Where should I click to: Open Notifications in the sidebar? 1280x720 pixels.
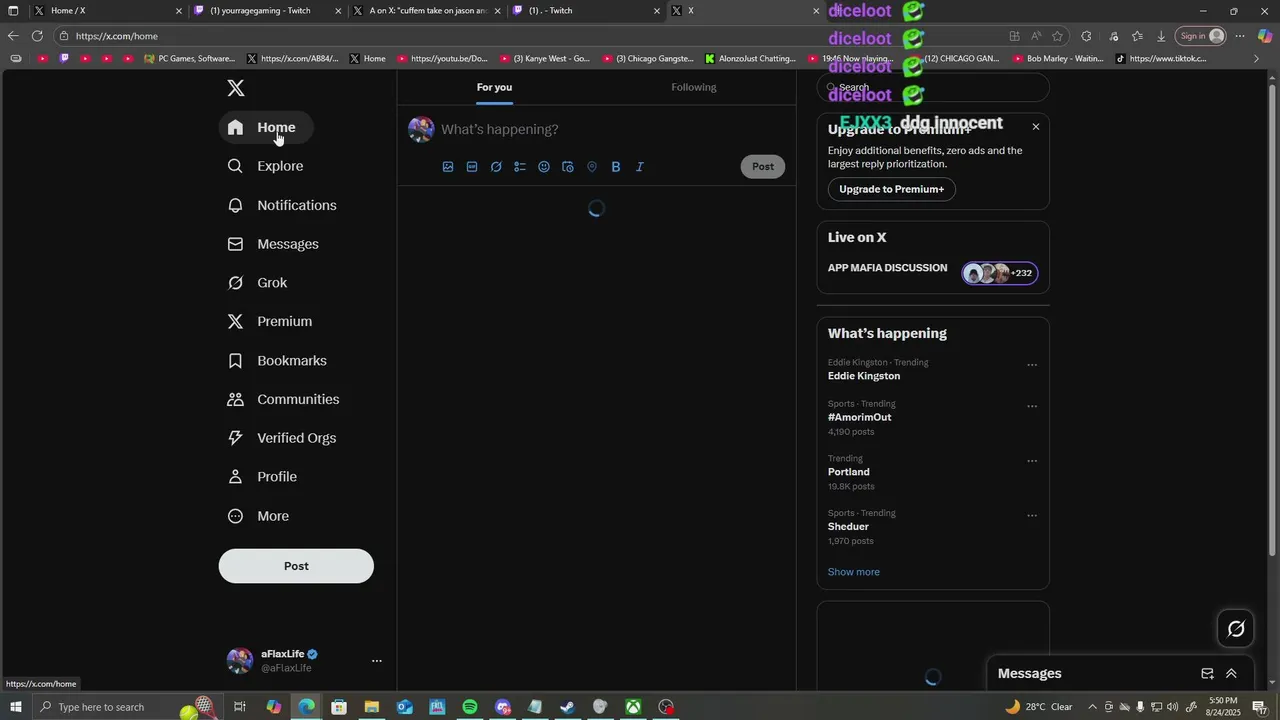pos(283,205)
